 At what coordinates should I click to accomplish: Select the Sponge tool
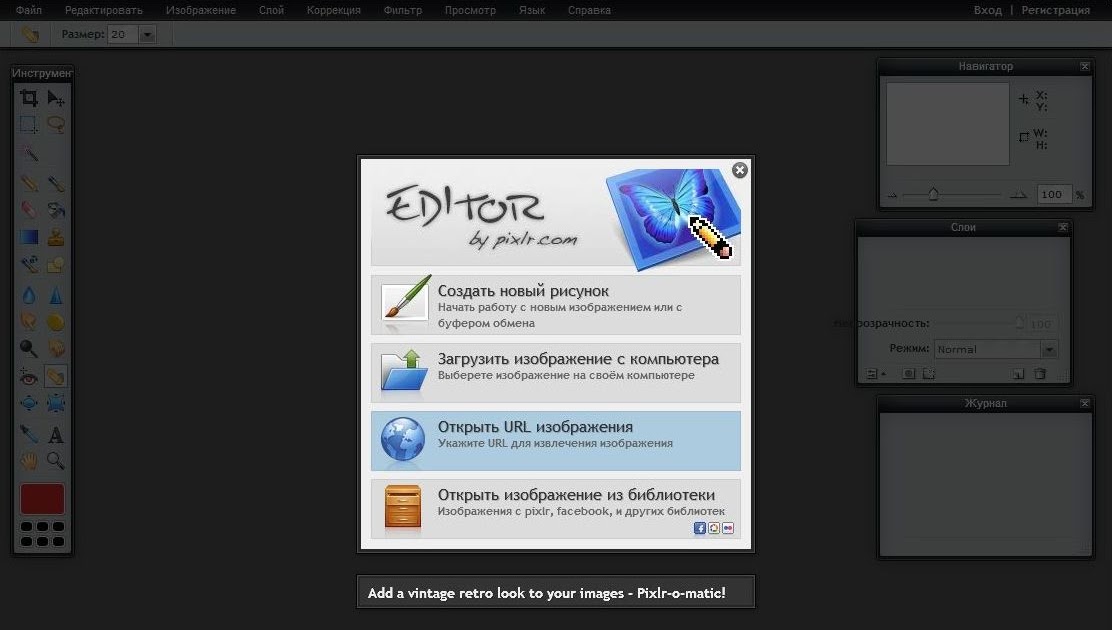point(55,321)
